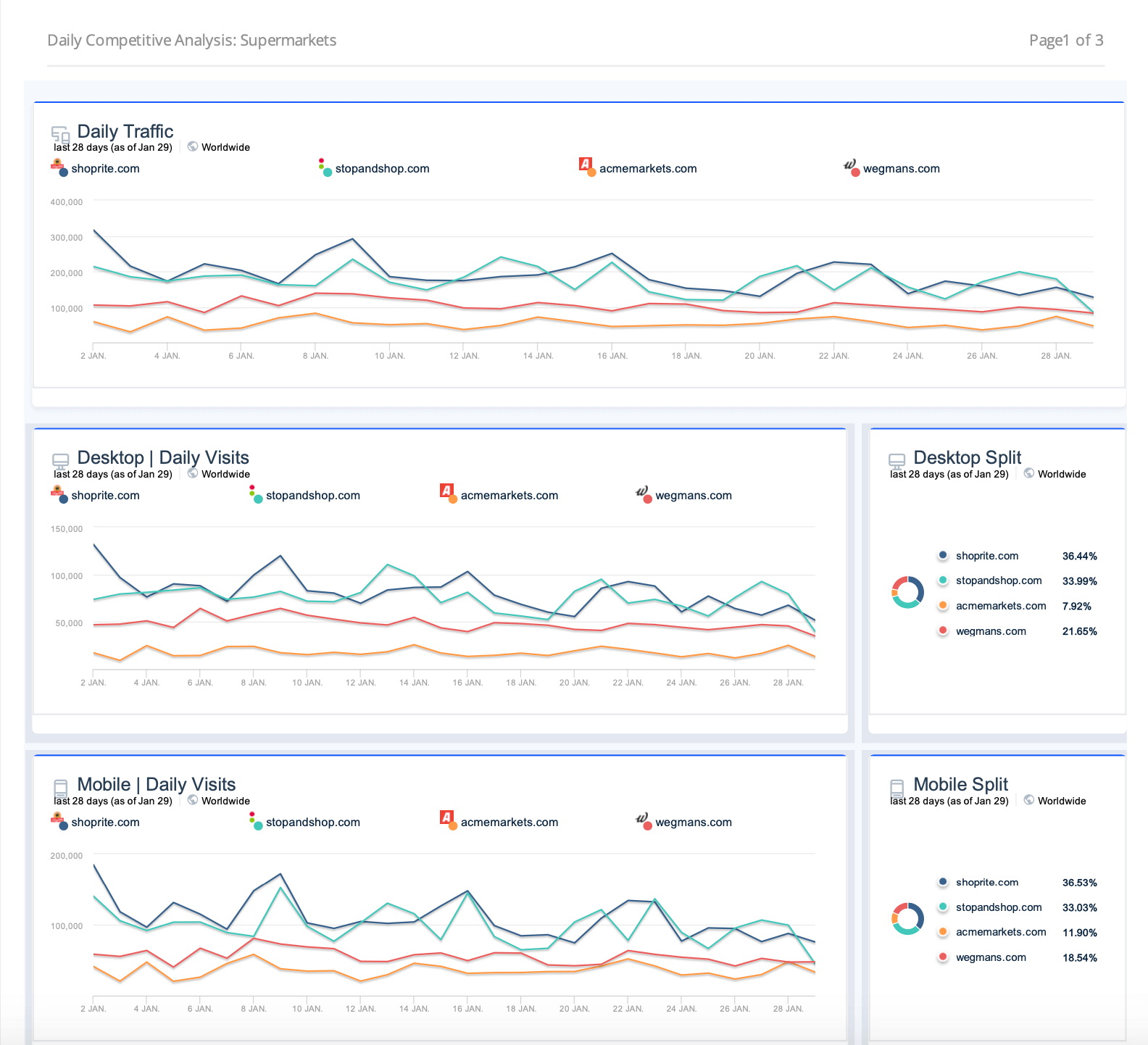Open stopandshop.com entry in Desktop Split

pos(999,580)
